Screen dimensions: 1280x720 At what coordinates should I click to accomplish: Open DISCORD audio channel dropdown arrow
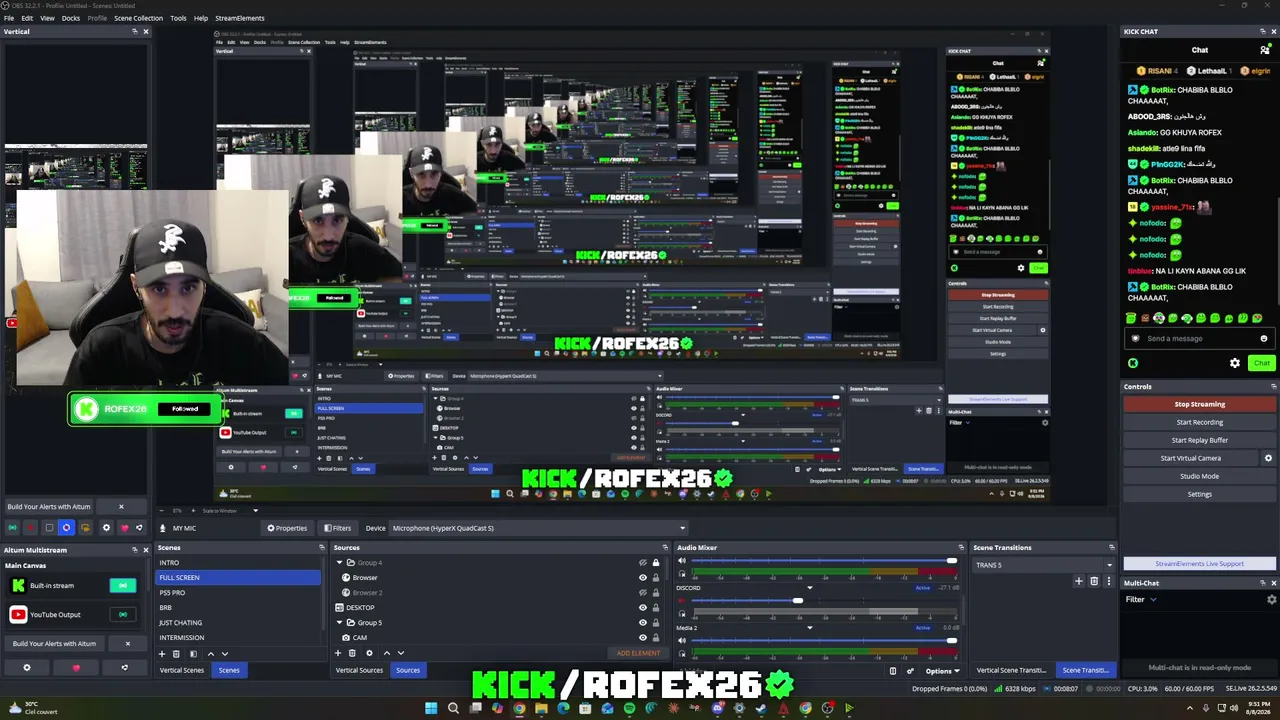(809, 588)
